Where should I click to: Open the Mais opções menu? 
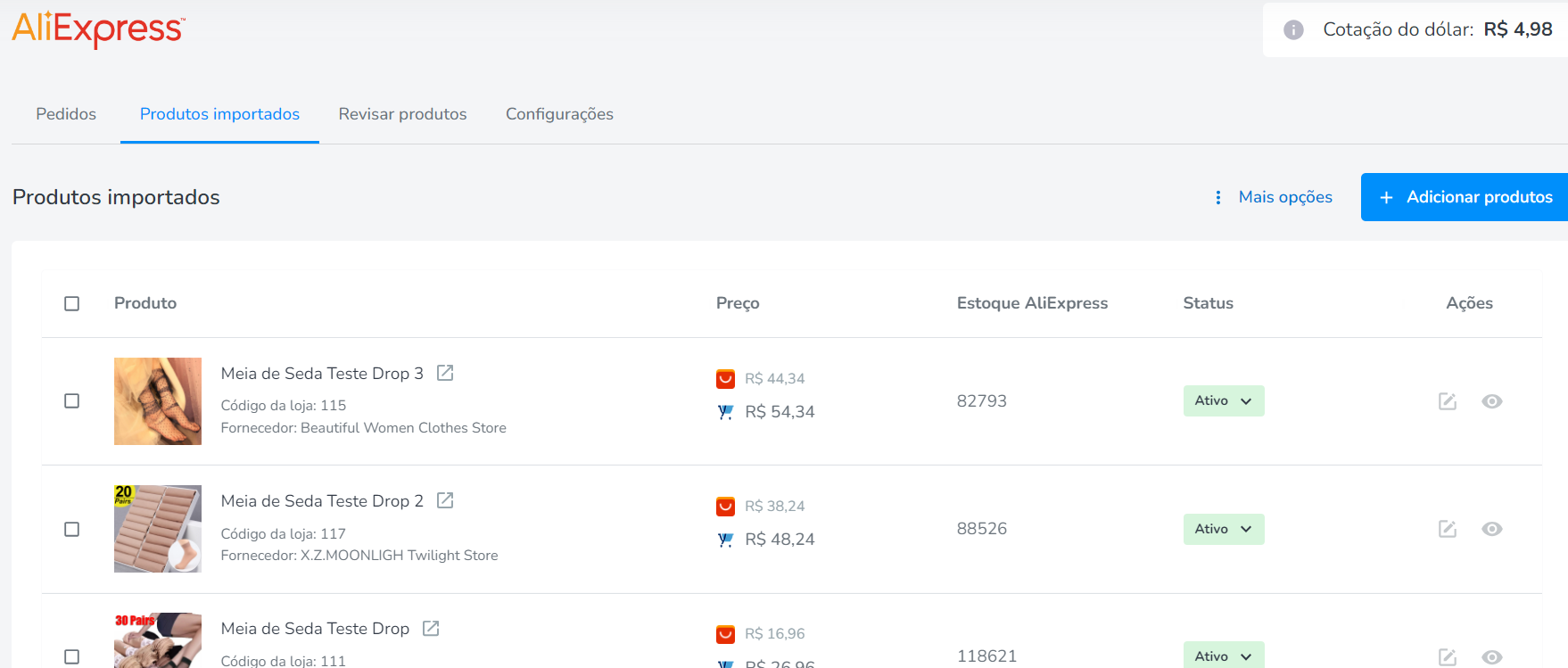coord(1274,197)
